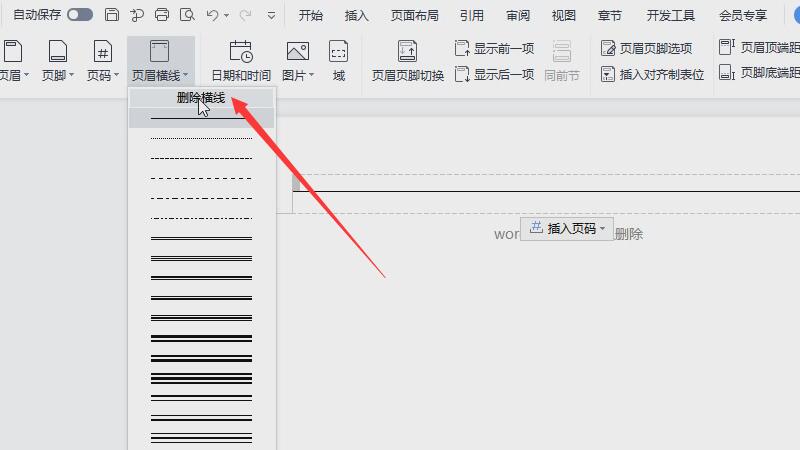
Task: Select the fine dotted line style
Action: 202,138
